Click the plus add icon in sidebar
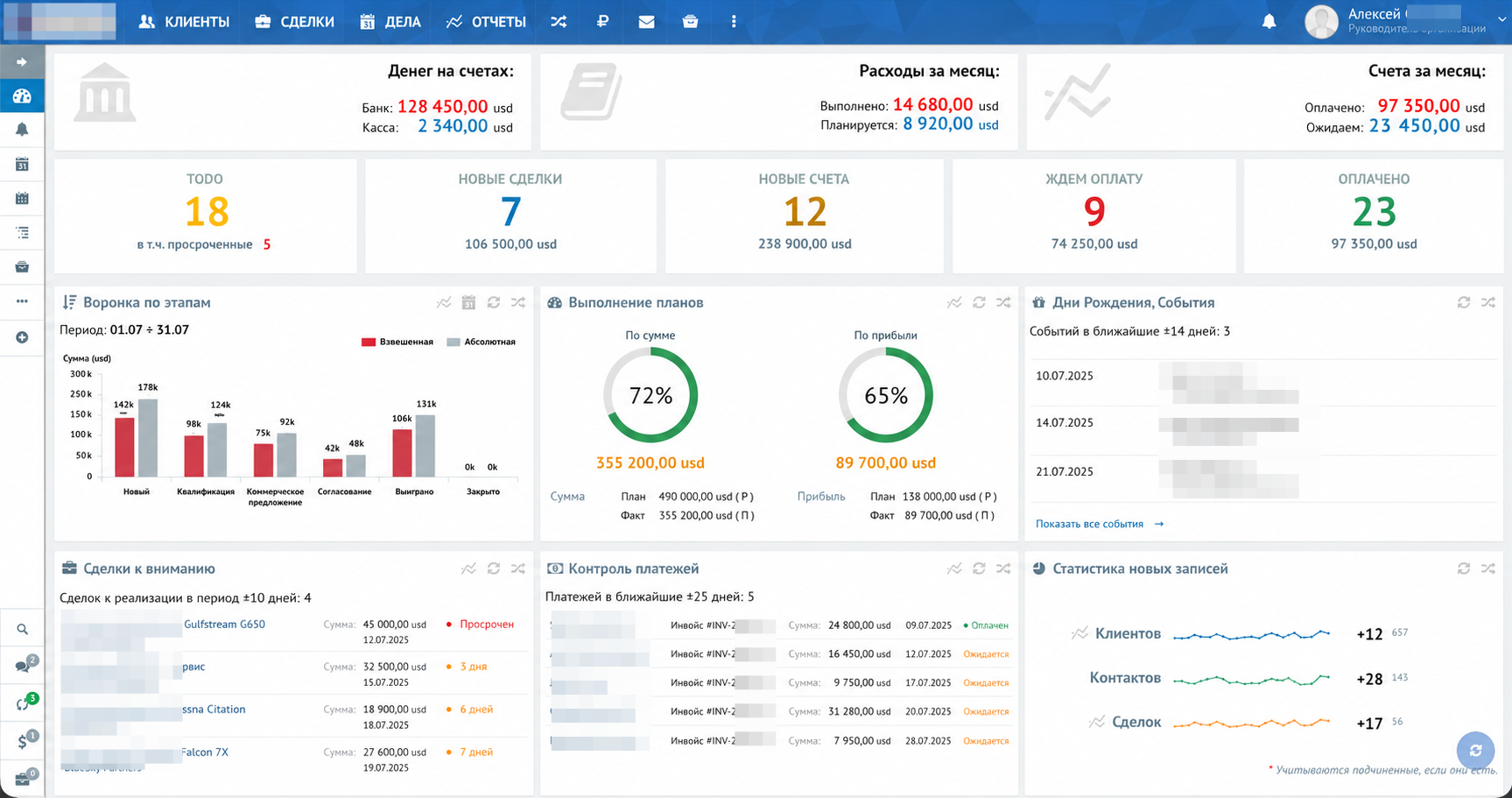This screenshot has width=1512, height=798. point(22,337)
